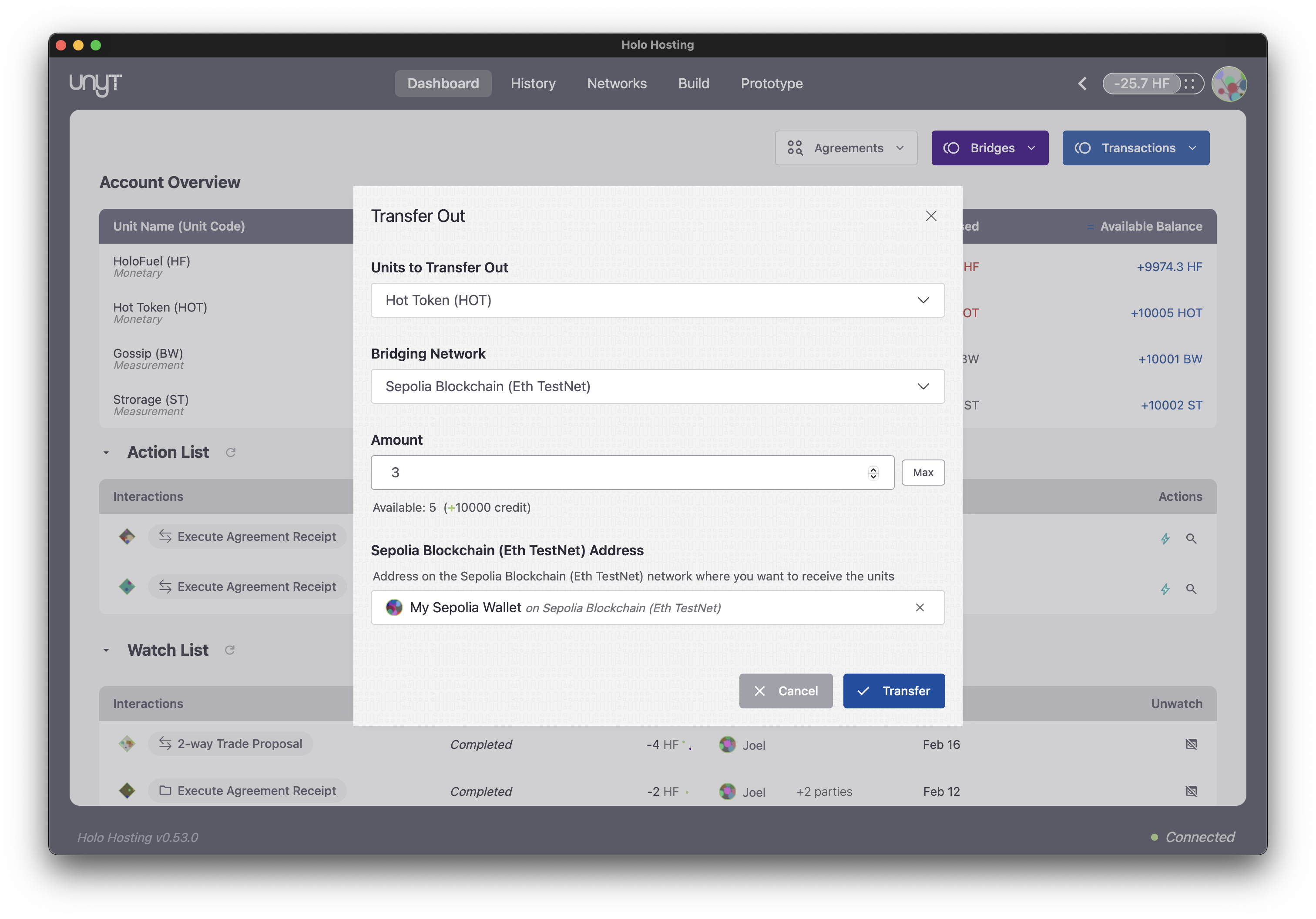Switch to the History tab

533,84
